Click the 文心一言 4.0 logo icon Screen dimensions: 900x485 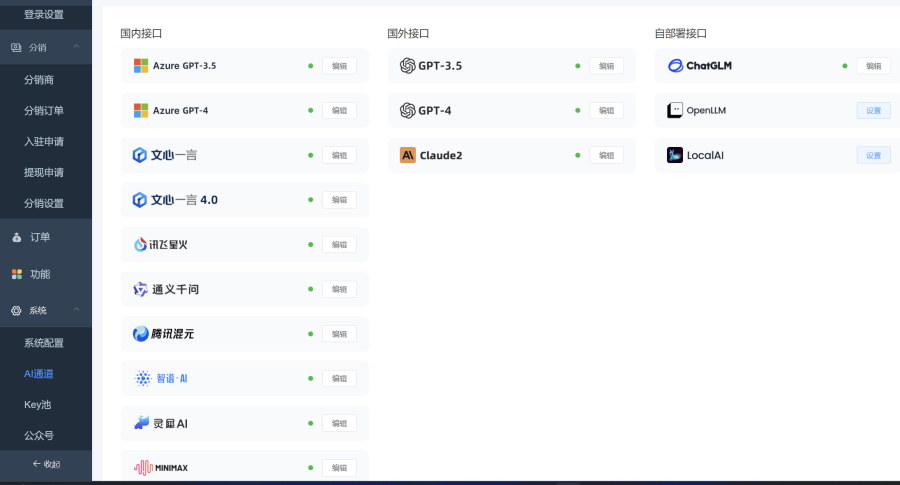coord(140,200)
